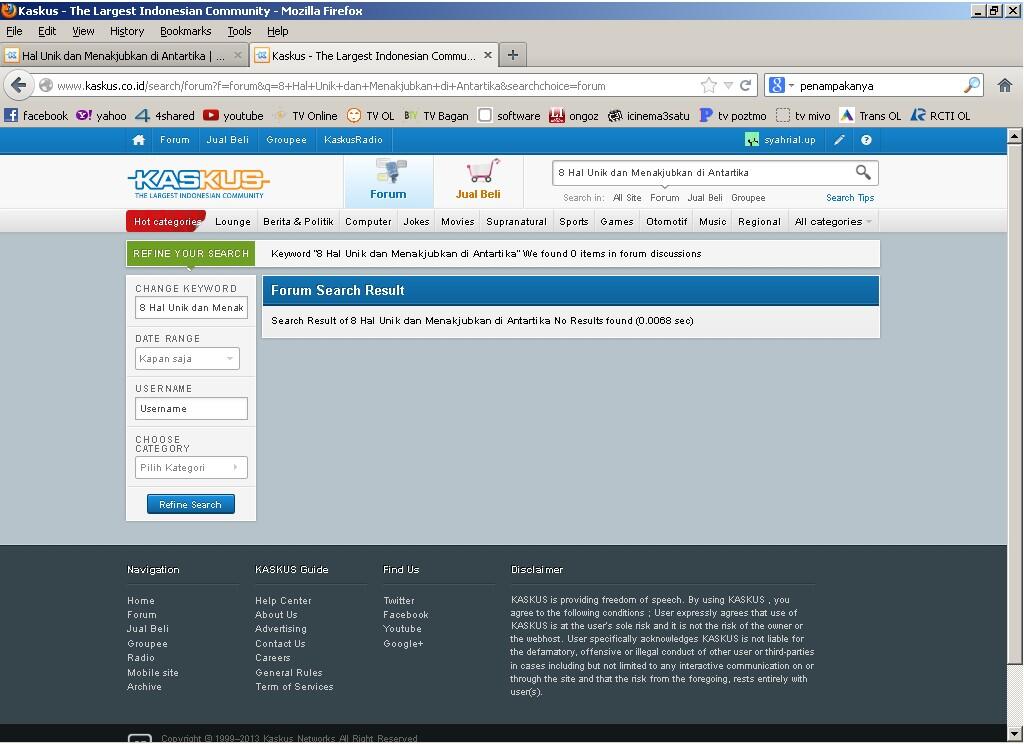Viewport: 1024px width, 744px height.
Task: Click the Change Keyword input field
Action: coord(191,307)
